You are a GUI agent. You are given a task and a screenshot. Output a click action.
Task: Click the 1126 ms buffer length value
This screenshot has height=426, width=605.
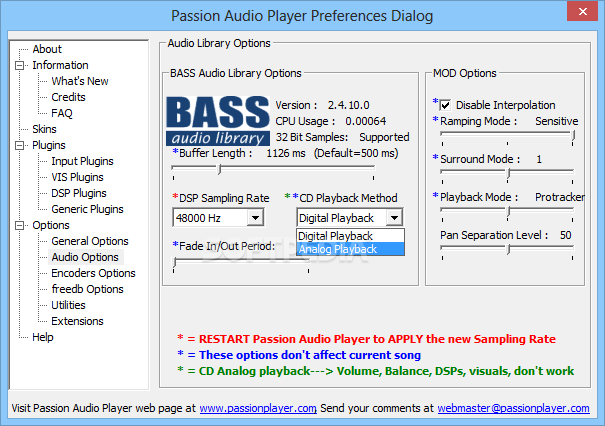(x=286, y=153)
